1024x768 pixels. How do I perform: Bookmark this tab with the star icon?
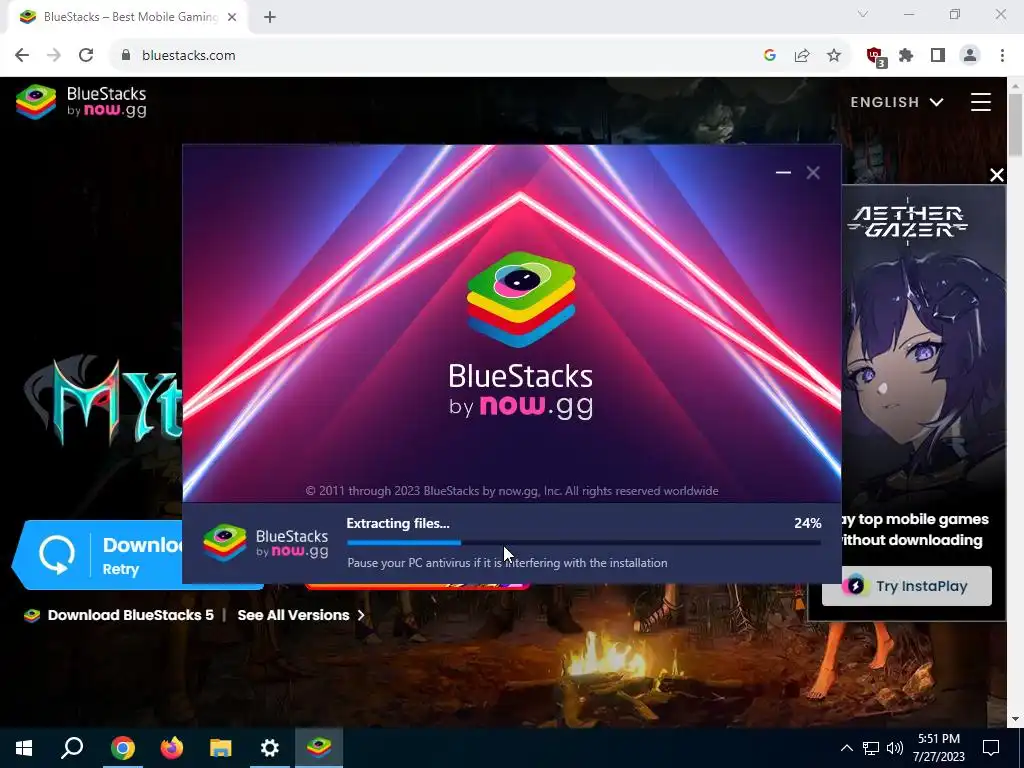pos(834,56)
